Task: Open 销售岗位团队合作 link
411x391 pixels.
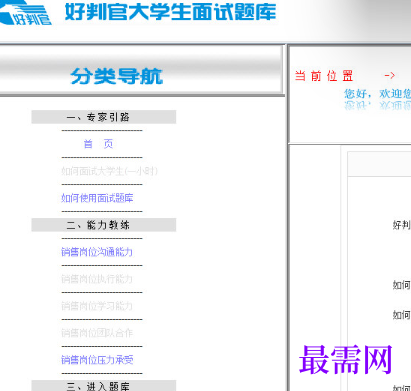Action: (97, 333)
